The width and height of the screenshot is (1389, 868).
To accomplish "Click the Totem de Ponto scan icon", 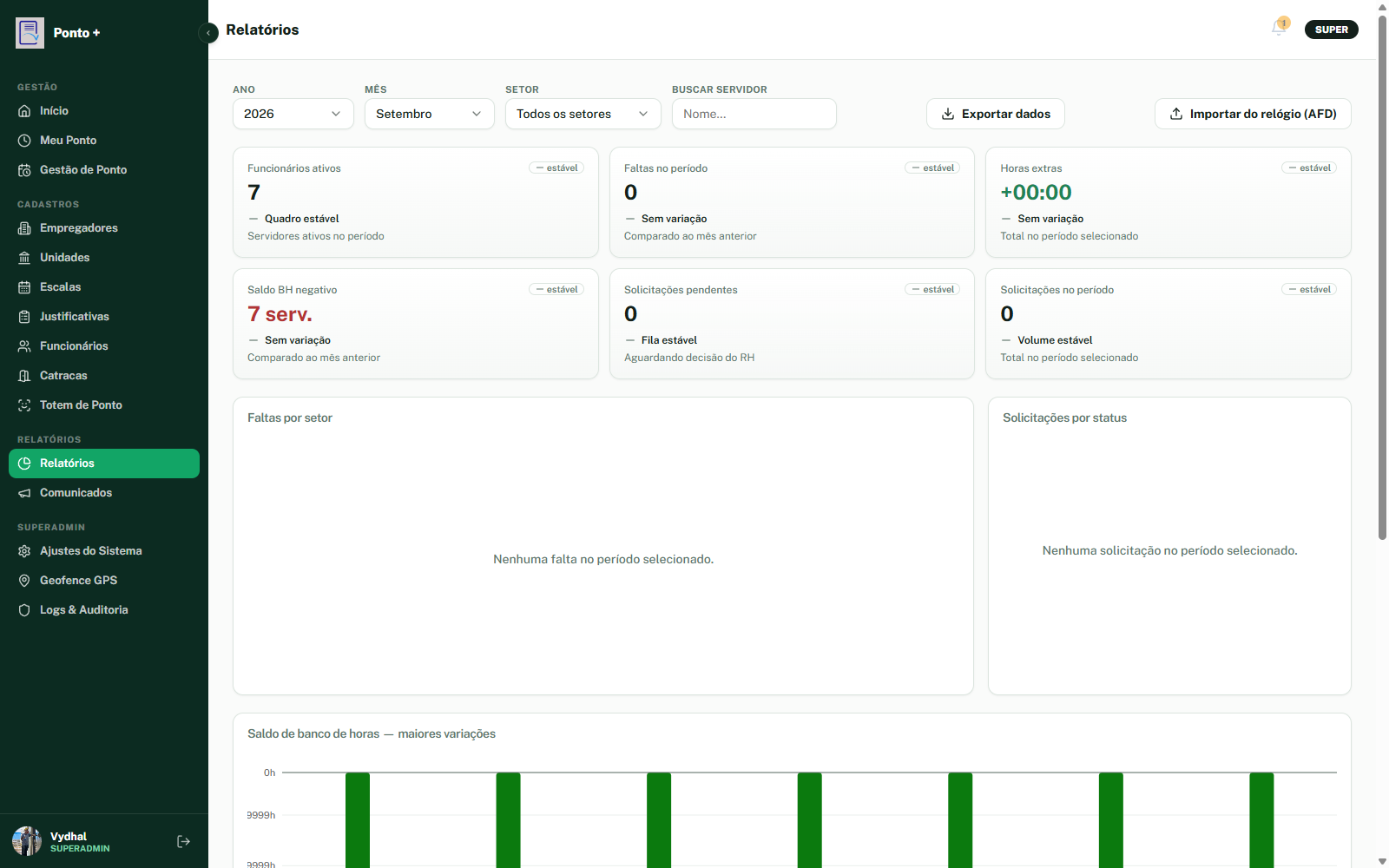I will 24,405.
